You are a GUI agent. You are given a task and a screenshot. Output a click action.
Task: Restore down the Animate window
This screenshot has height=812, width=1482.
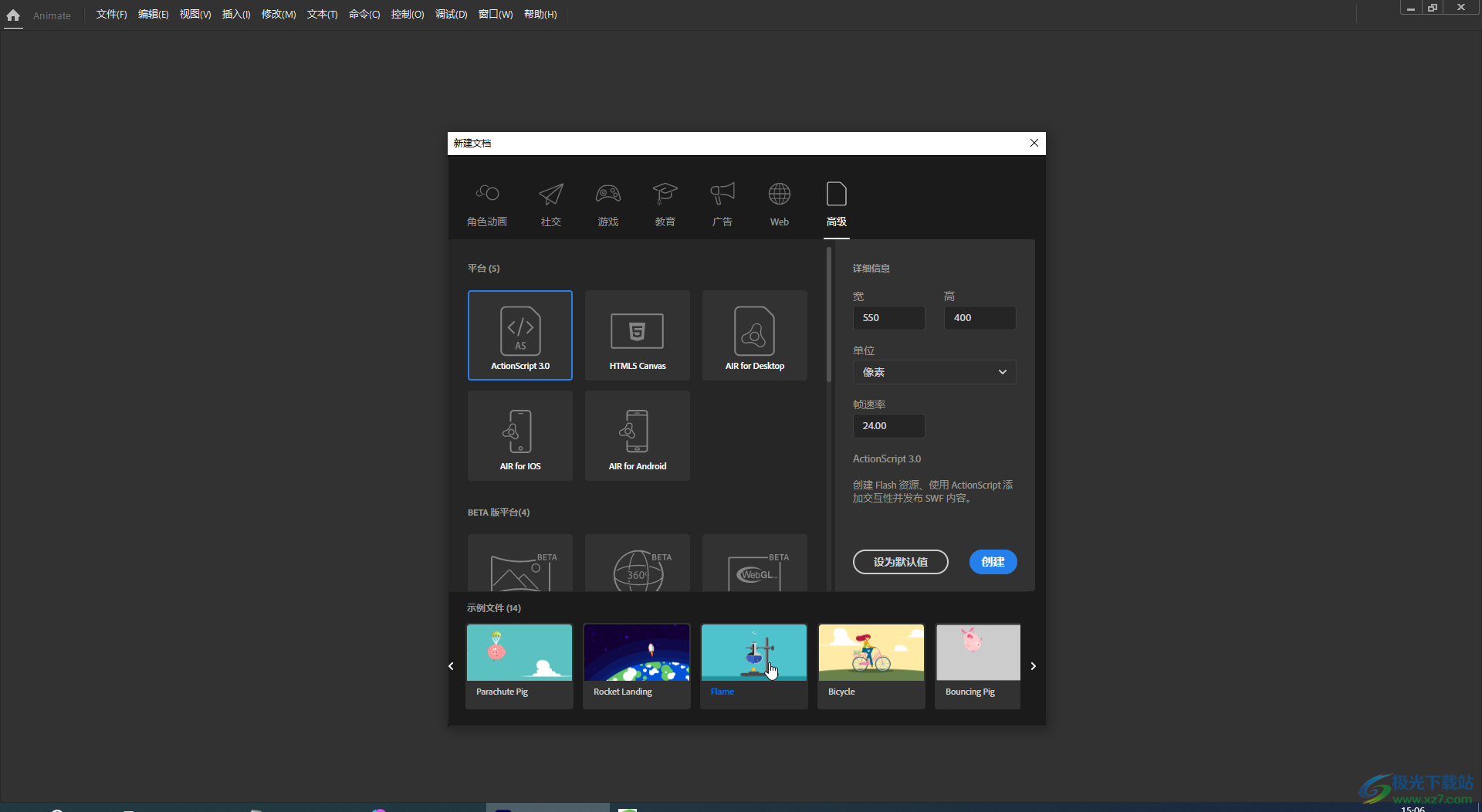pyautogui.click(x=1433, y=7)
